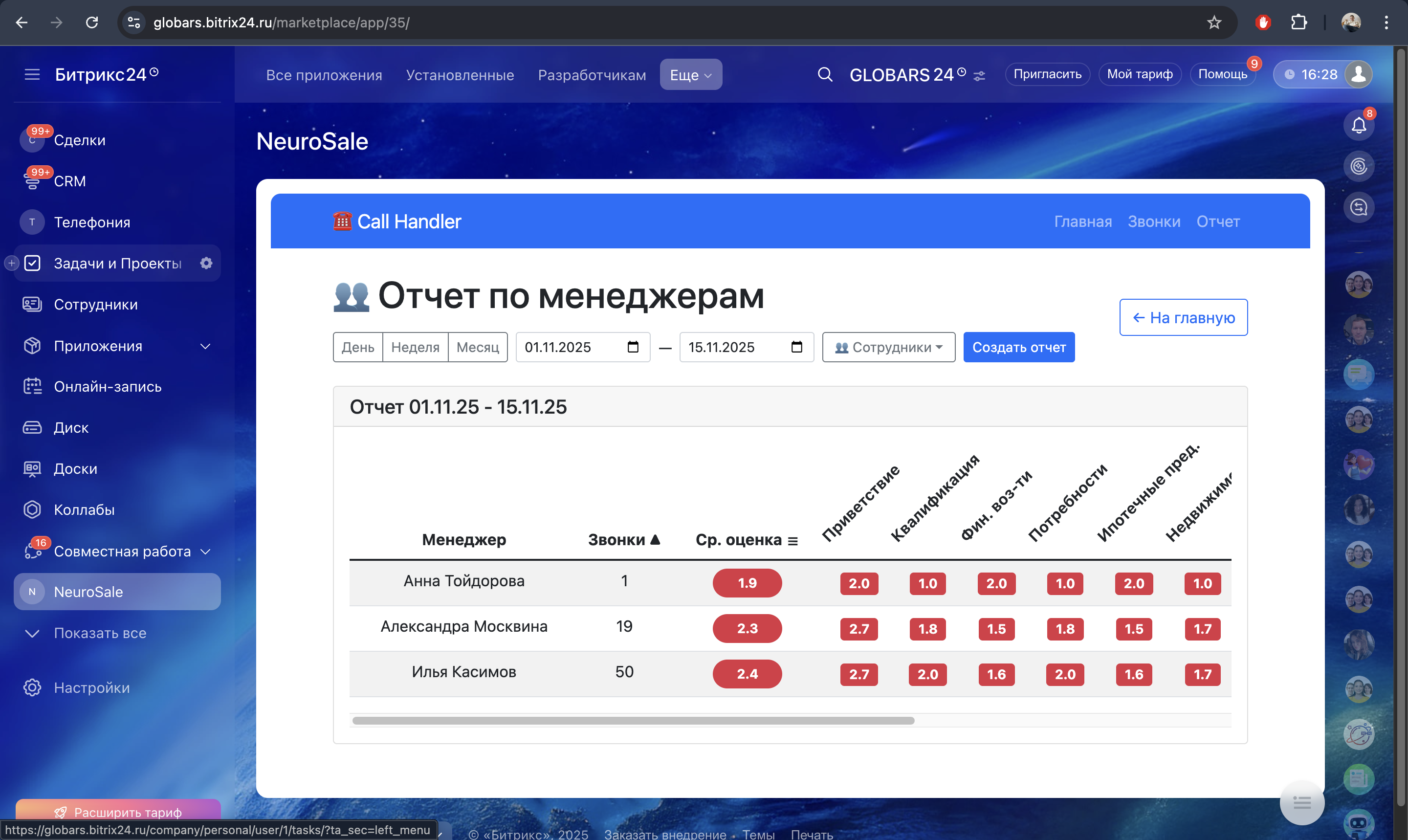Select the Месяц period toggle
The width and height of the screenshot is (1408, 840).
pyautogui.click(x=477, y=347)
